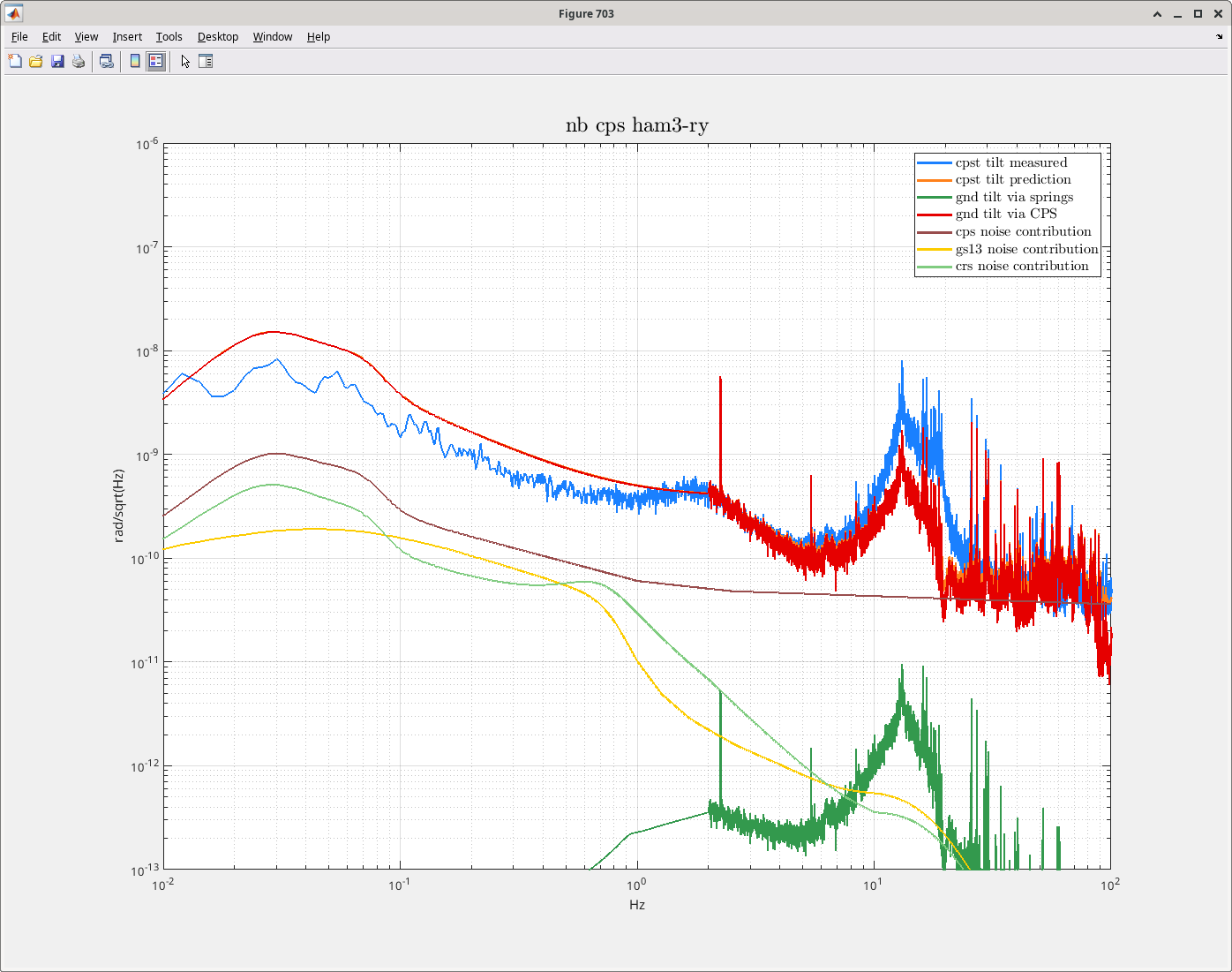Select the plot title 'nb cps ham3-ry'

pos(637,125)
